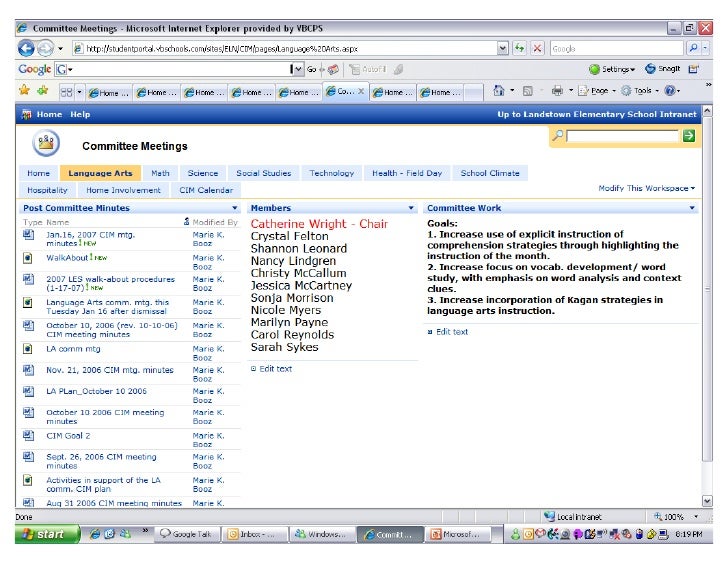
Task: Switch to the Math tab
Action: click(160, 173)
